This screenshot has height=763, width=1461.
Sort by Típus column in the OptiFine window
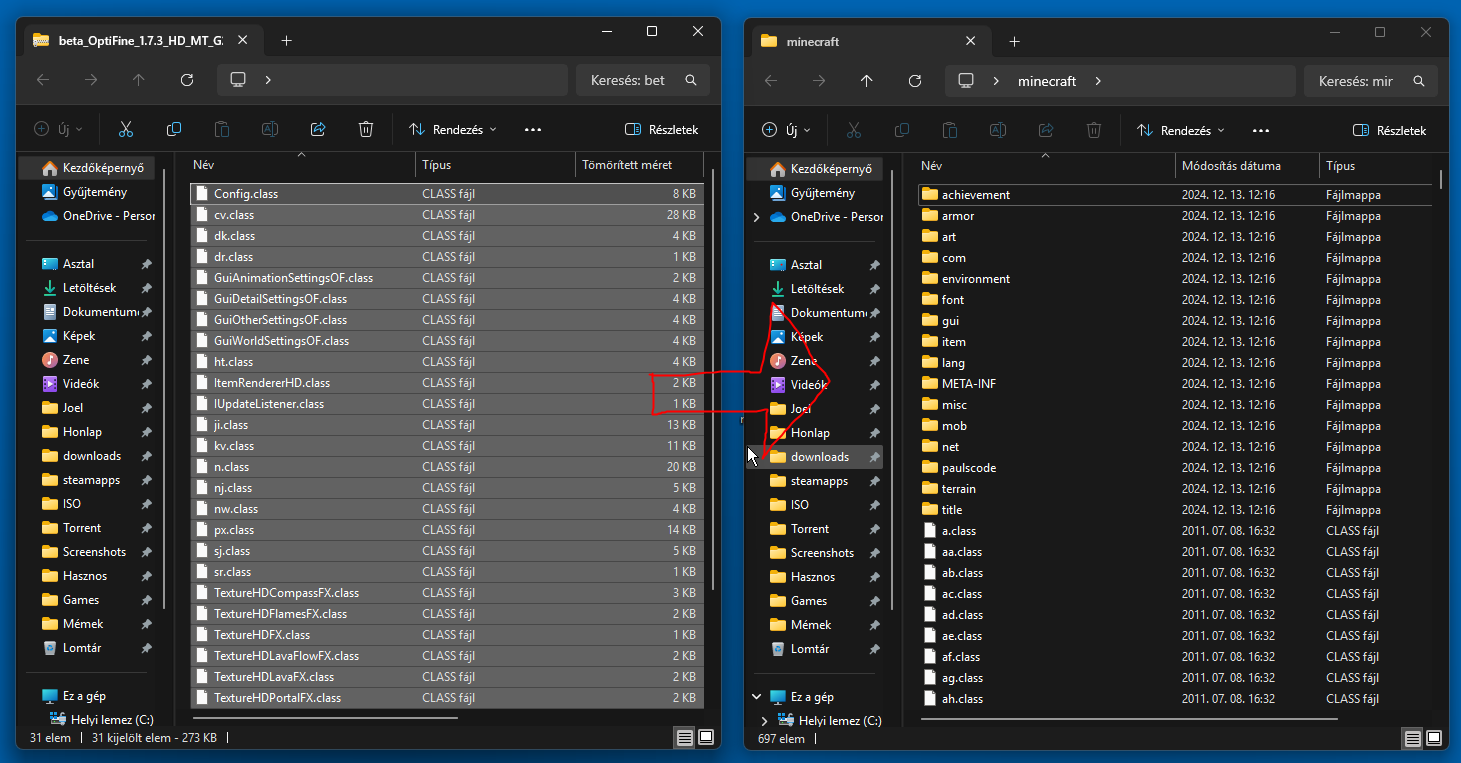496,165
